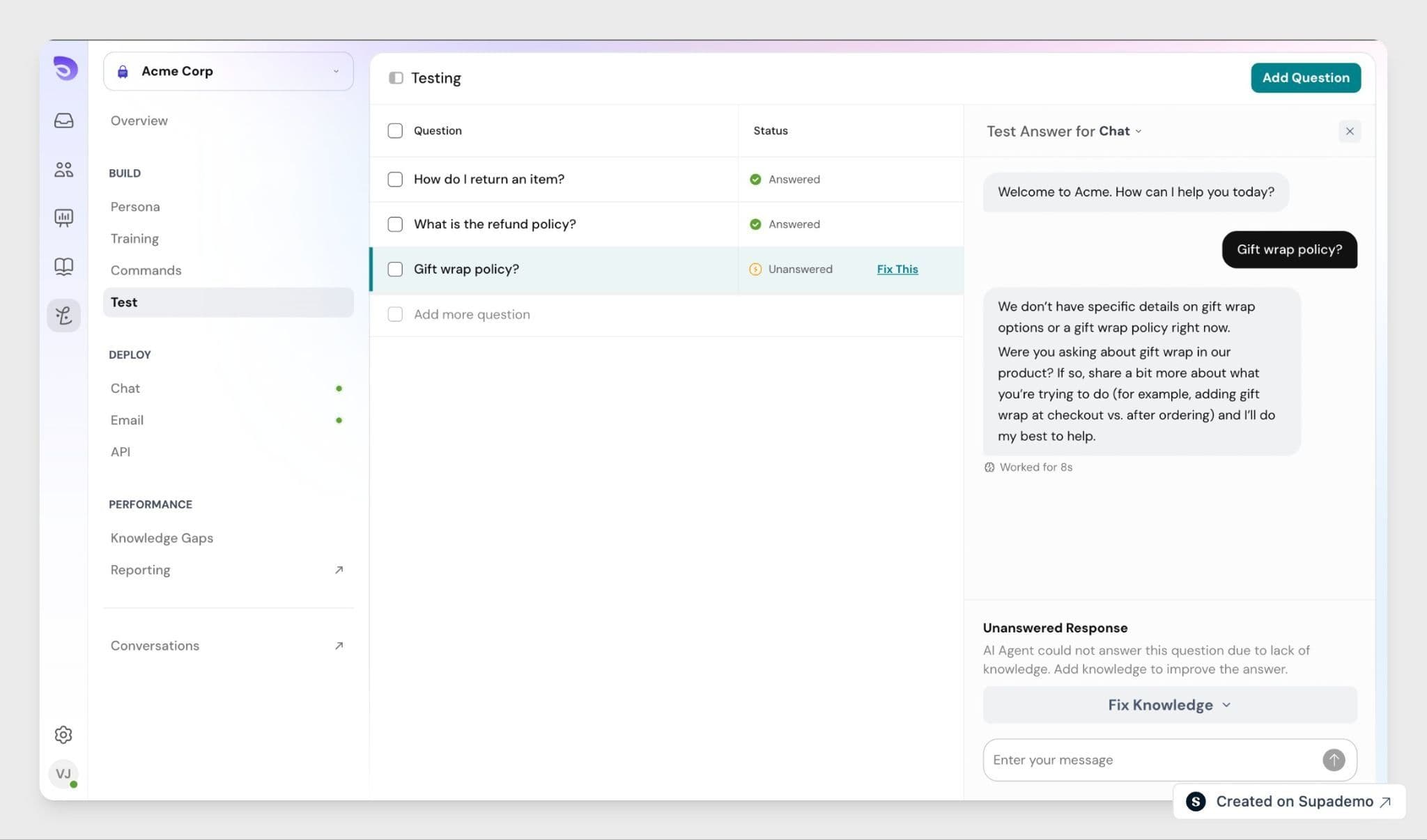This screenshot has width=1427, height=840.
Task: Open the people contacts icon
Action: [x=64, y=169]
